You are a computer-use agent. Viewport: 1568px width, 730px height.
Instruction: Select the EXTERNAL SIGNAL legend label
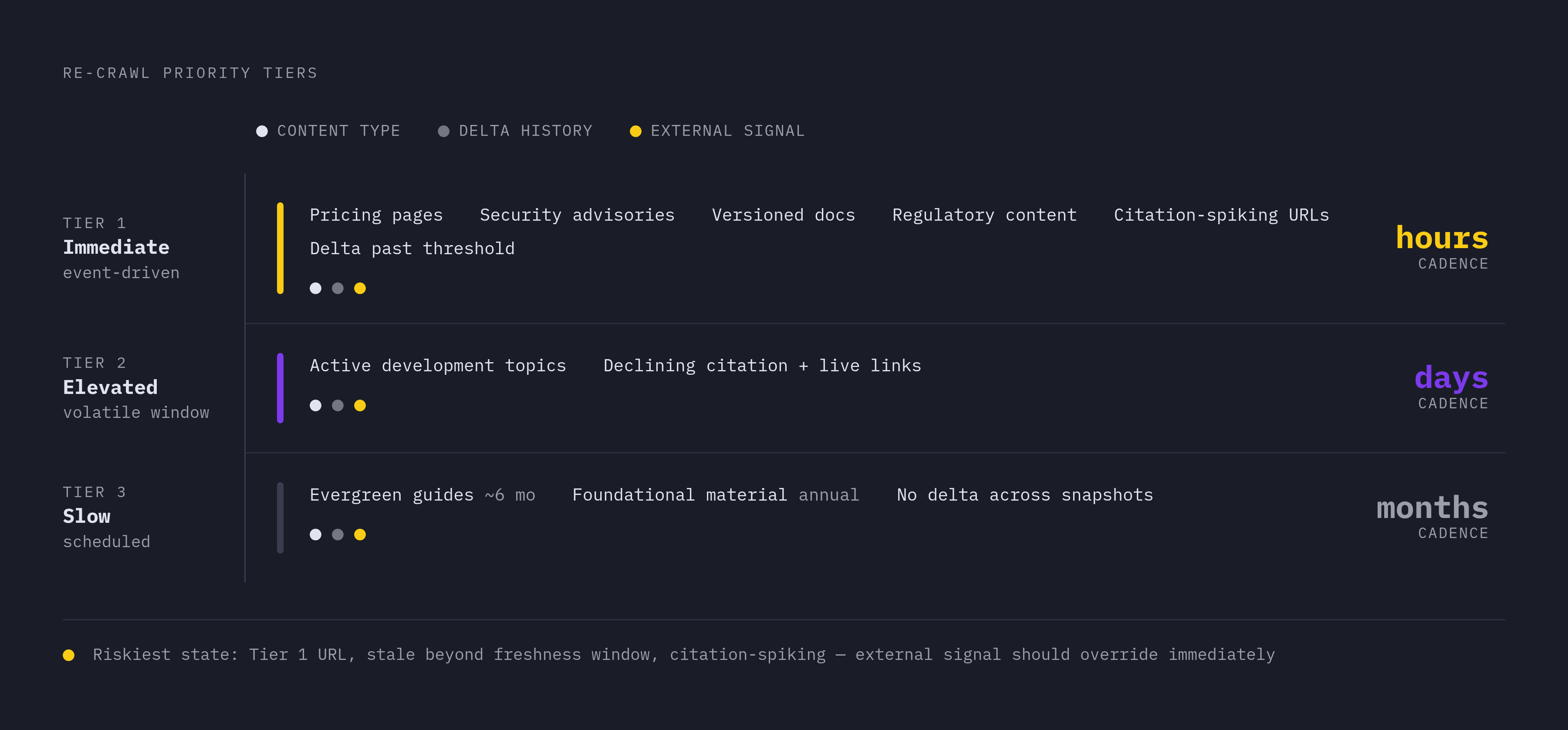coord(728,131)
